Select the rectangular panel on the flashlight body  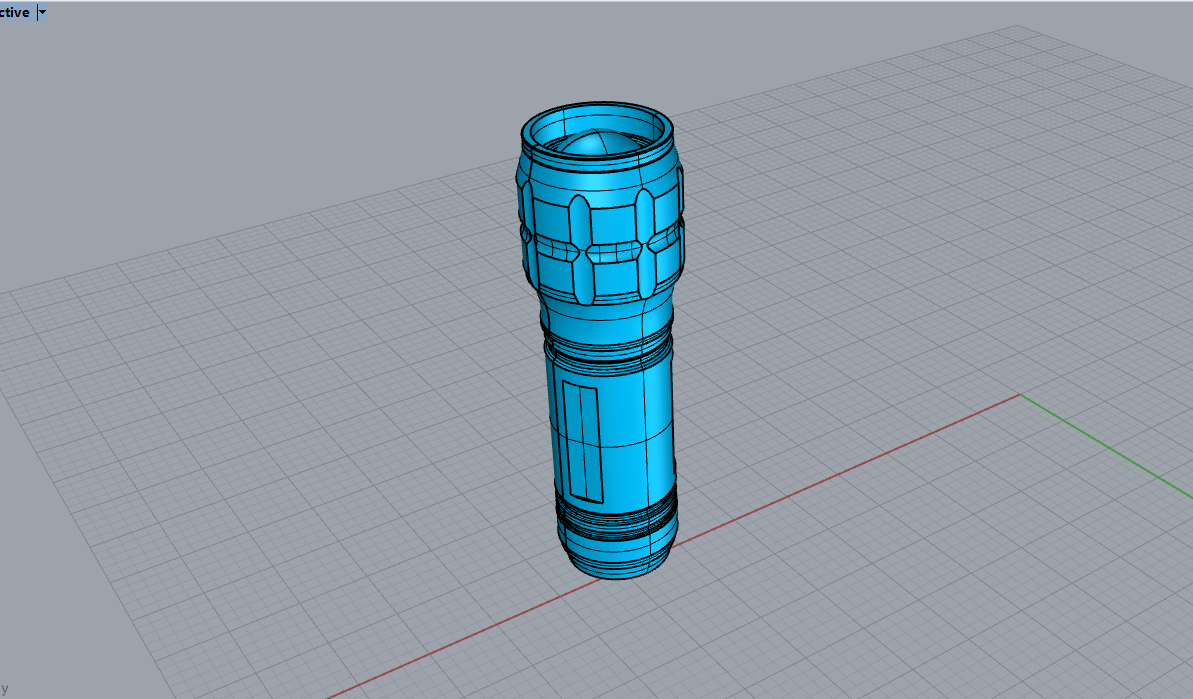[582, 441]
